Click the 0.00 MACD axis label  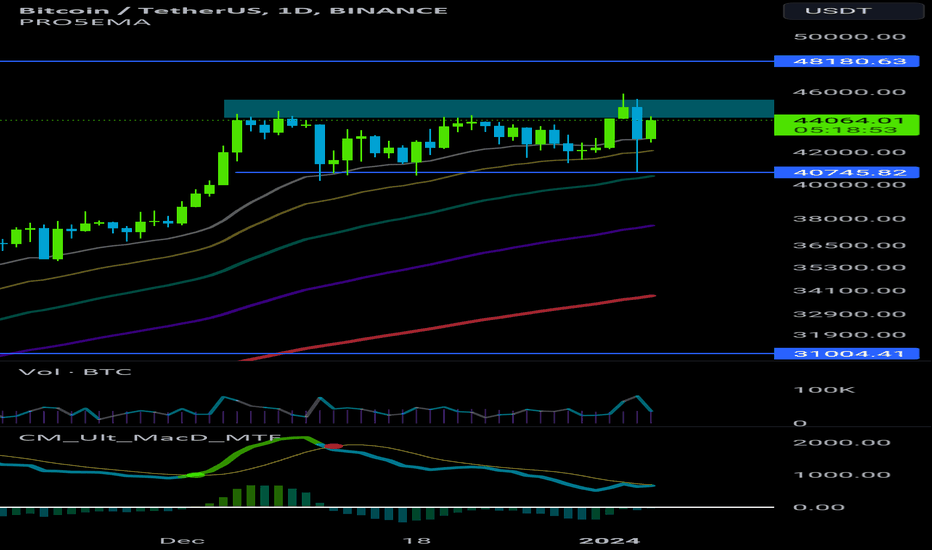coord(818,508)
